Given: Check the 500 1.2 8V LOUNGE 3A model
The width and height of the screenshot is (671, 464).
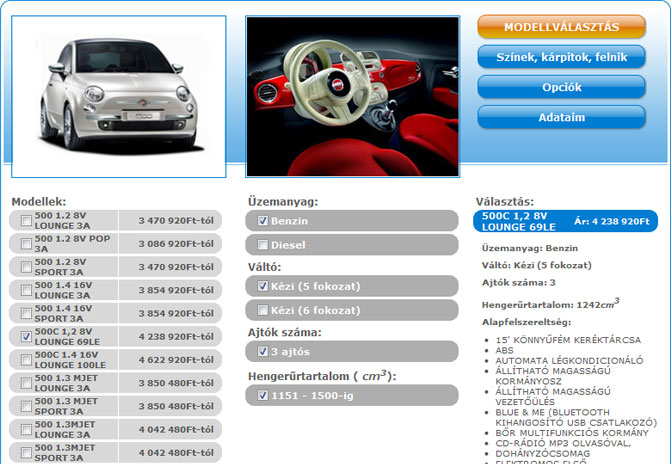Looking at the screenshot, I should 27,220.
